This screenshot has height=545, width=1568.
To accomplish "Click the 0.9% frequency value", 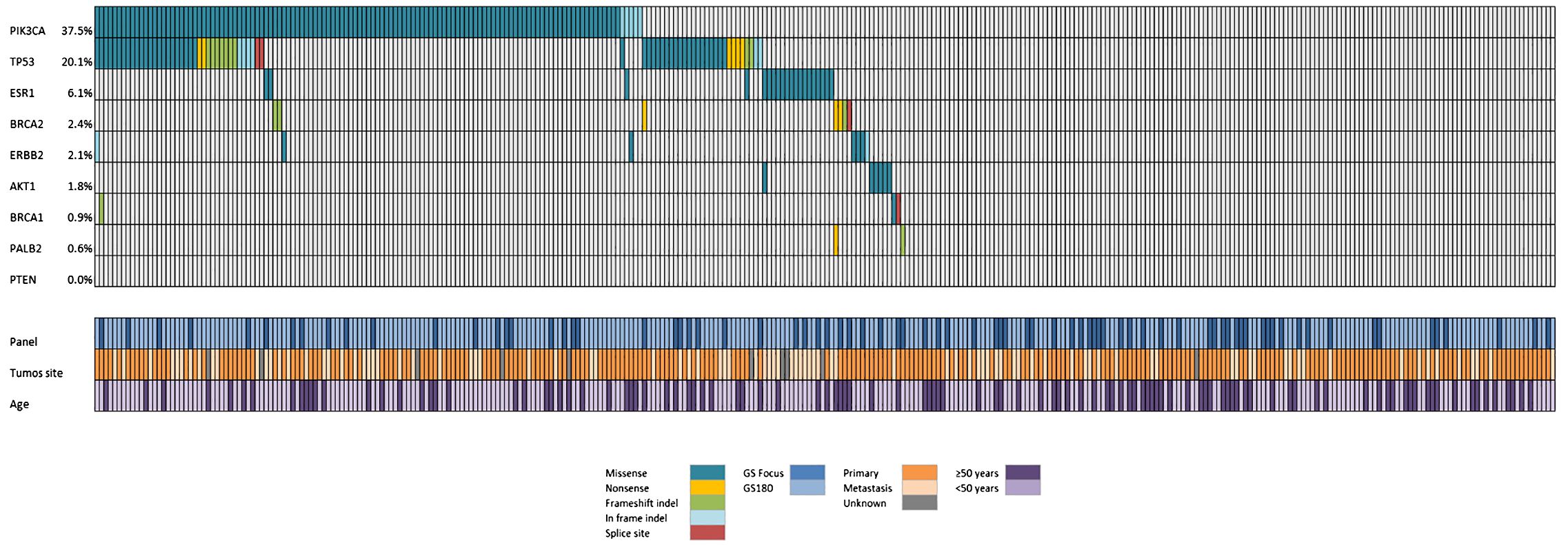I will [80, 217].
